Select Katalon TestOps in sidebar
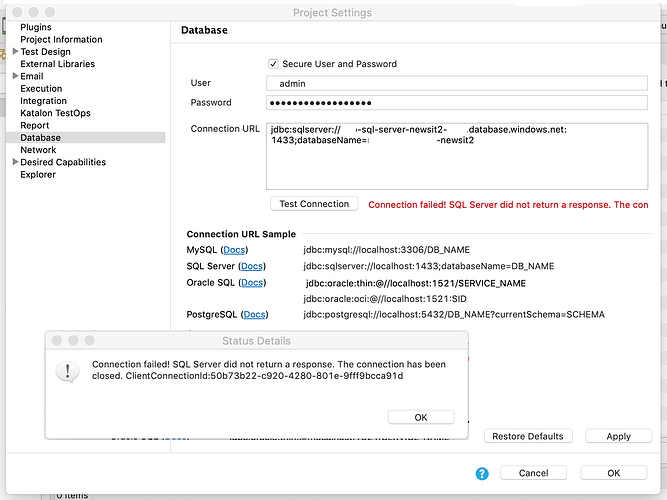Viewport: 667px width, 500px height. (x=56, y=113)
